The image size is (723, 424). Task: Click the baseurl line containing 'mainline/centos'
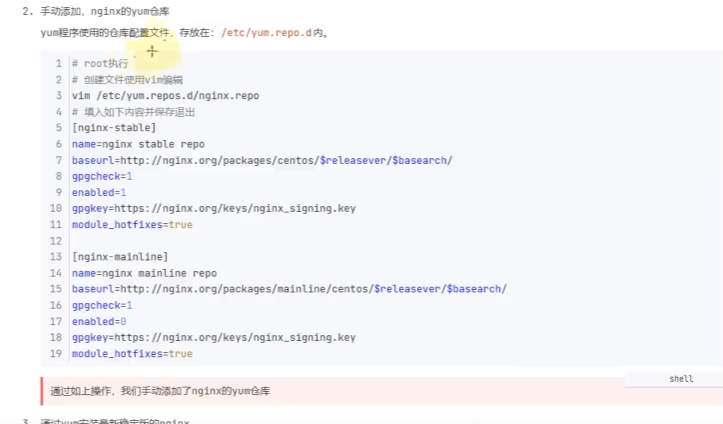289,289
